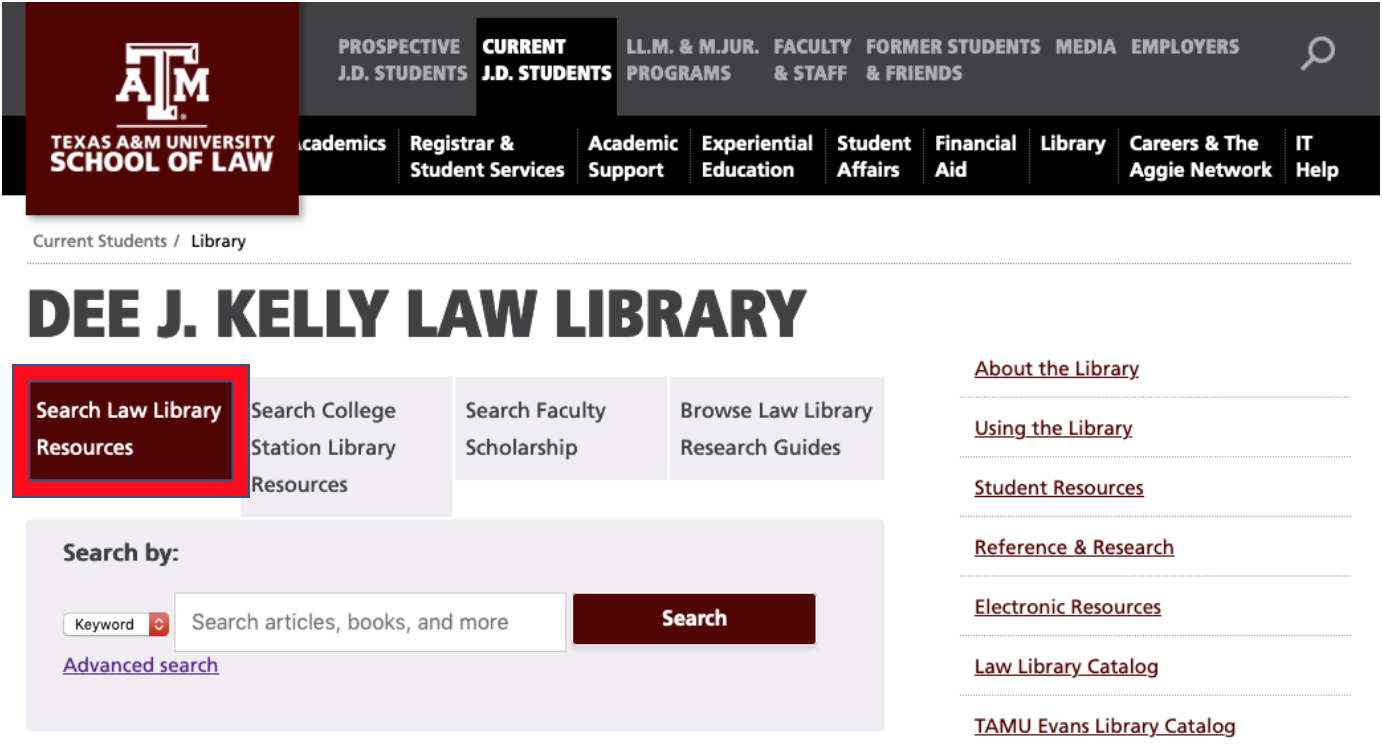
Task: Visit the TAMU Evans Library Catalog link
Action: pos(1105,726)
